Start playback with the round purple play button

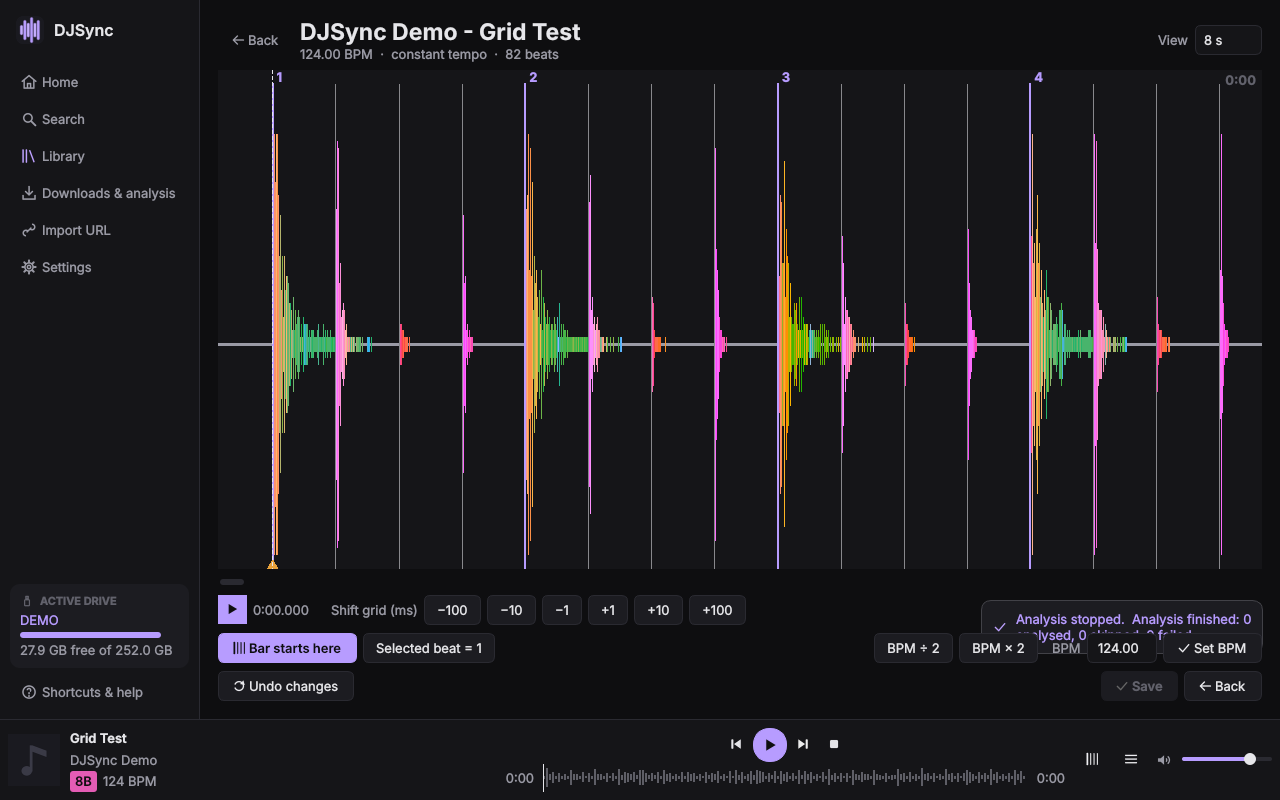[770, 744]
